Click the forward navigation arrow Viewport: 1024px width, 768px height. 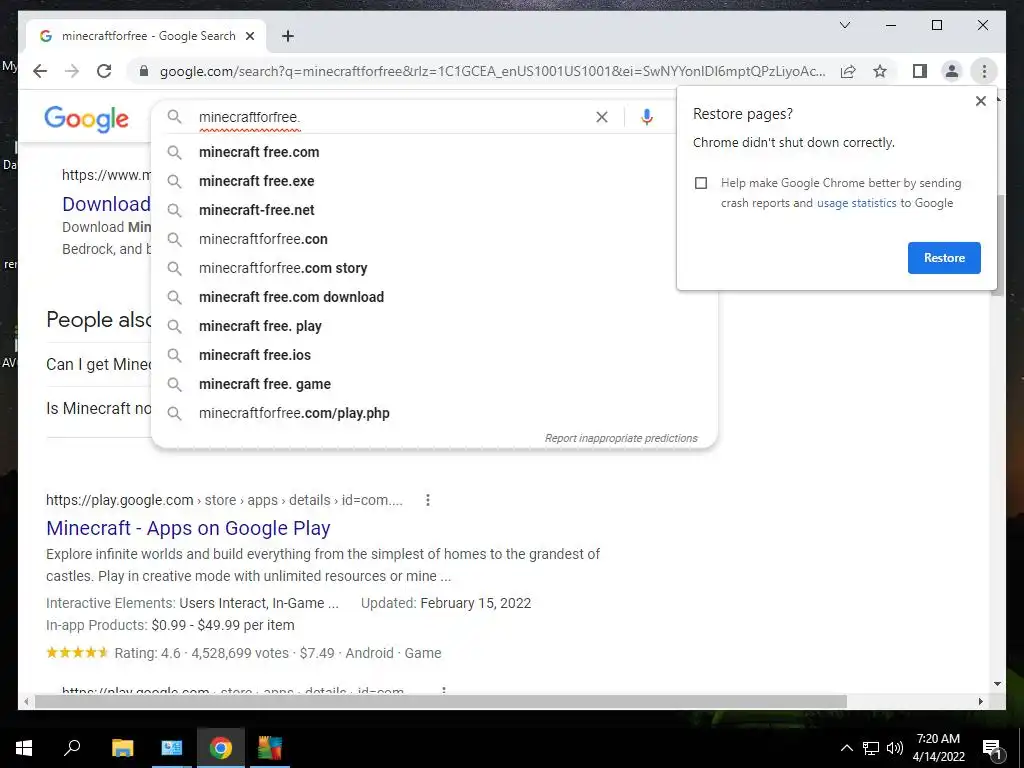72,71
